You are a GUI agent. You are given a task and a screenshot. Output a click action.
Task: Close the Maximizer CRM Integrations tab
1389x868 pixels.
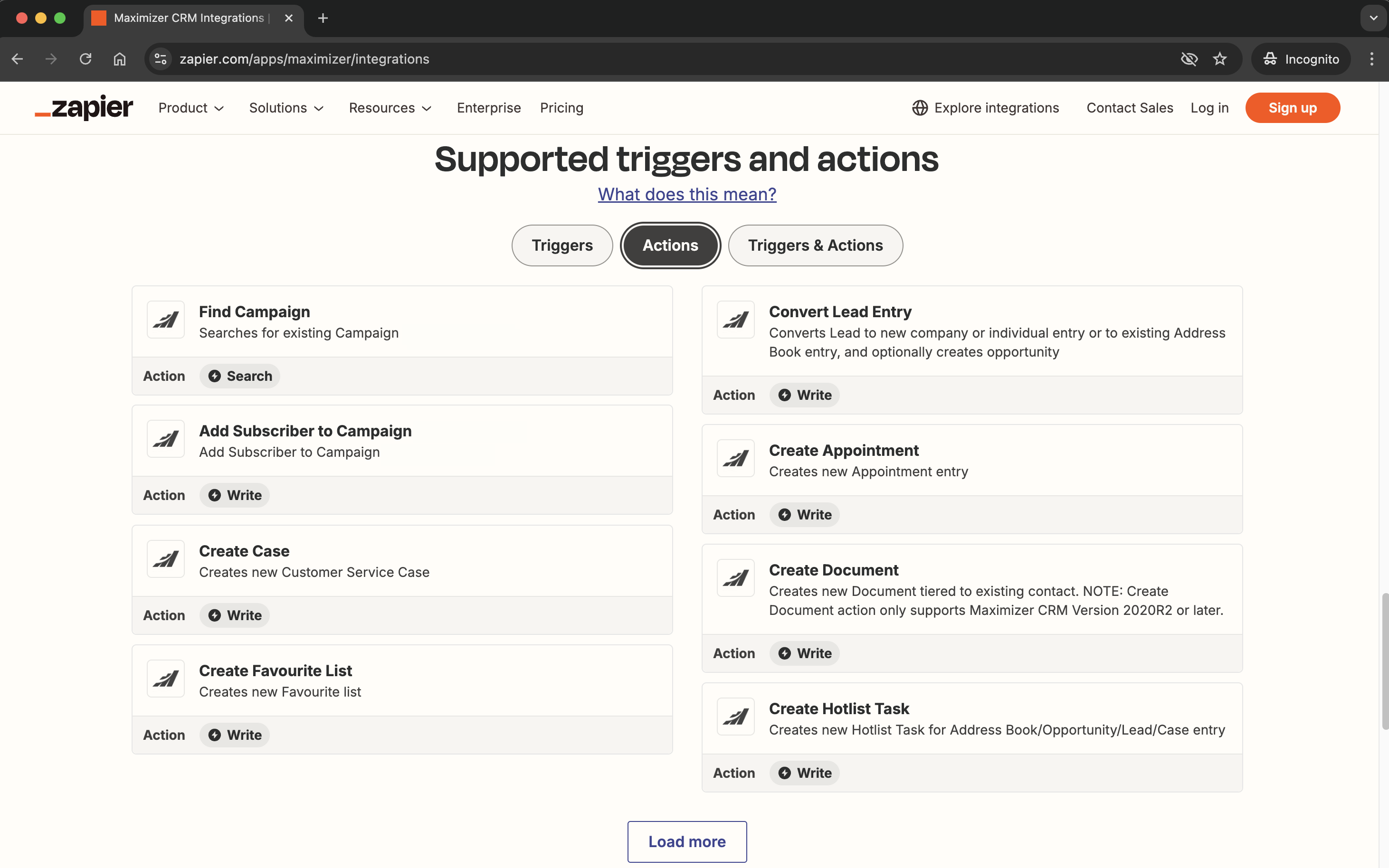click(x=289, y=18)
